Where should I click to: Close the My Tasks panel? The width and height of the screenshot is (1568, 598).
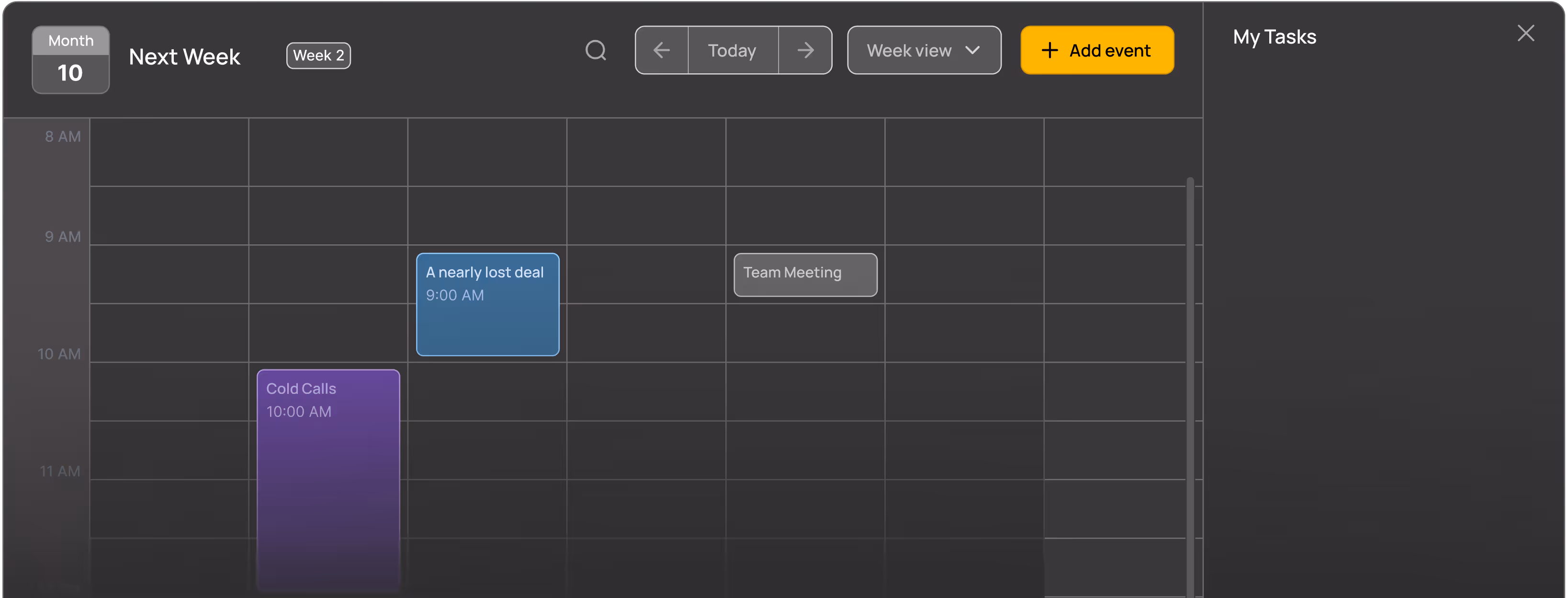tap(1525, 34)
